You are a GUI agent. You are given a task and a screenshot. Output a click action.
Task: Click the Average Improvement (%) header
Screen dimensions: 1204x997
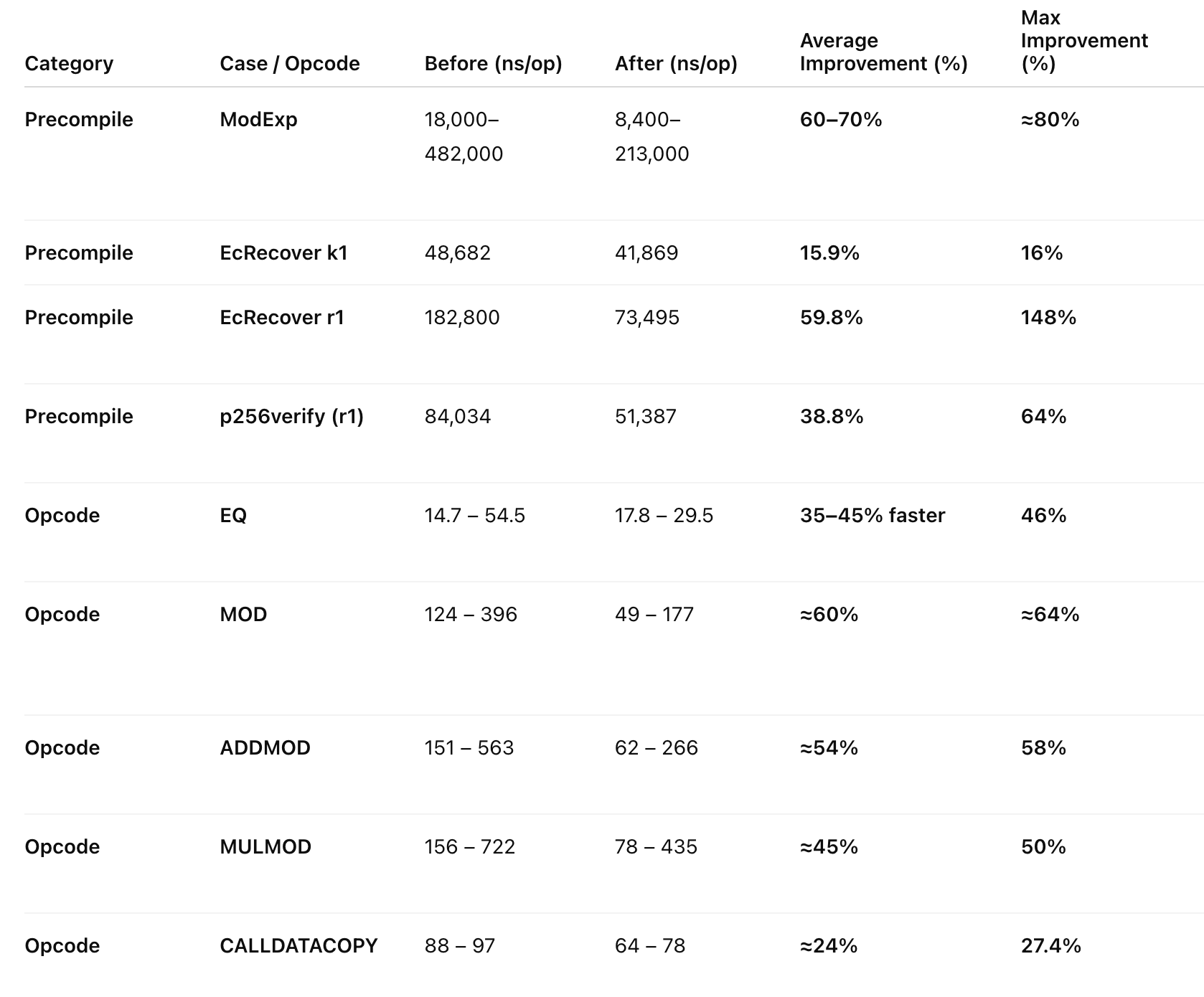pos(883,52)
